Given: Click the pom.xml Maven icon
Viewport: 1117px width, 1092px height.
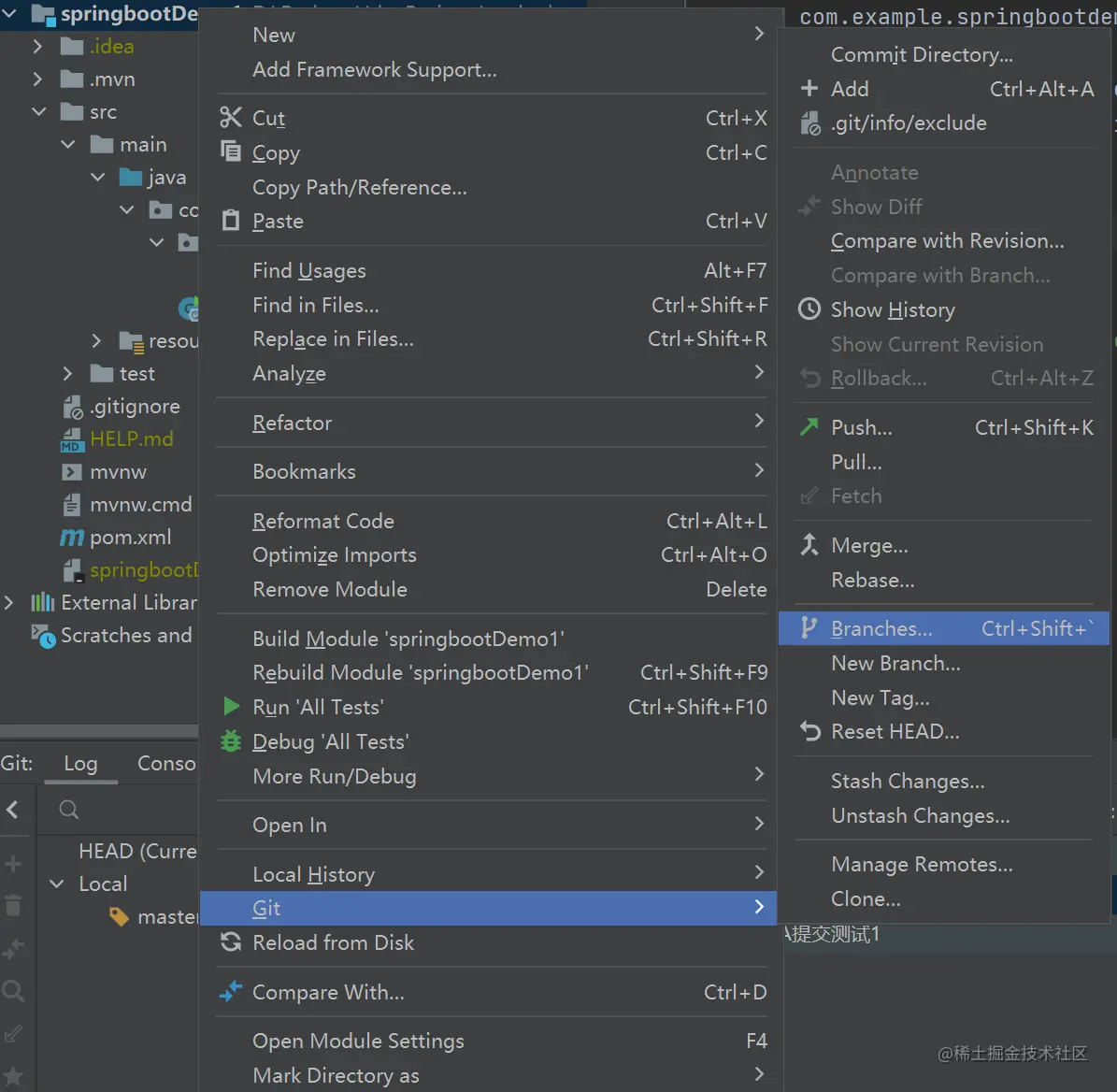Looking at the screenshot, I should 72,537.
